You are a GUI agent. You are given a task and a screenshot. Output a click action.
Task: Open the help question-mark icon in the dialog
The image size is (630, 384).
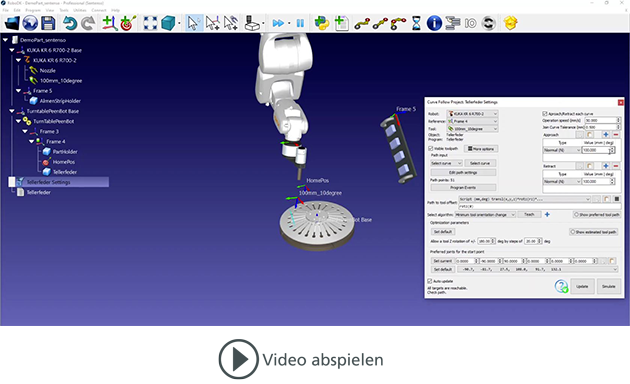click(561, 286)
